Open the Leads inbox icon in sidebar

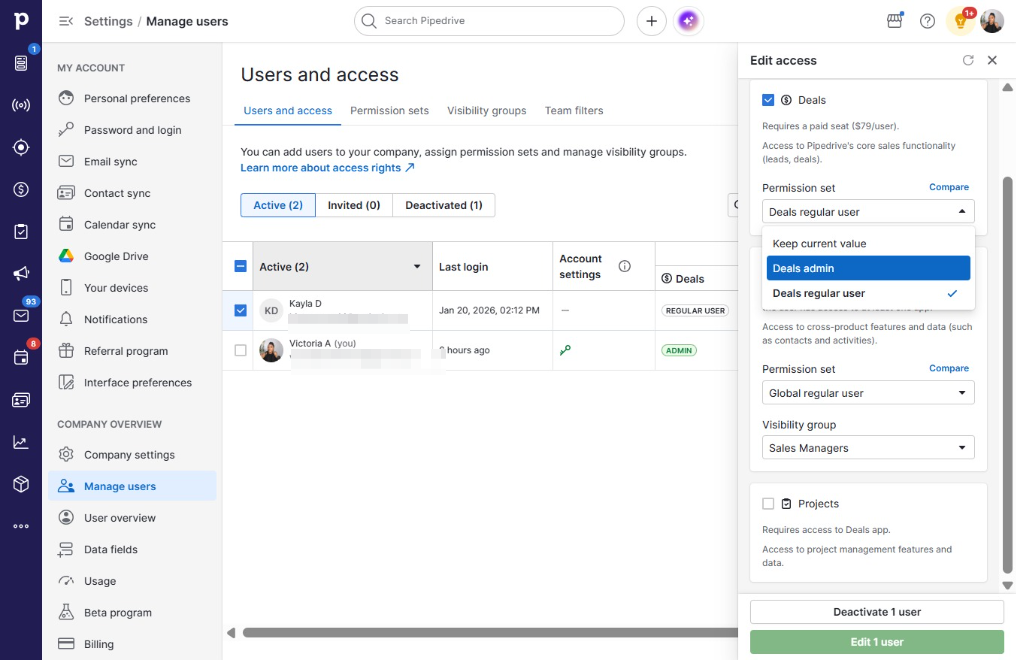tap(21, 63)
